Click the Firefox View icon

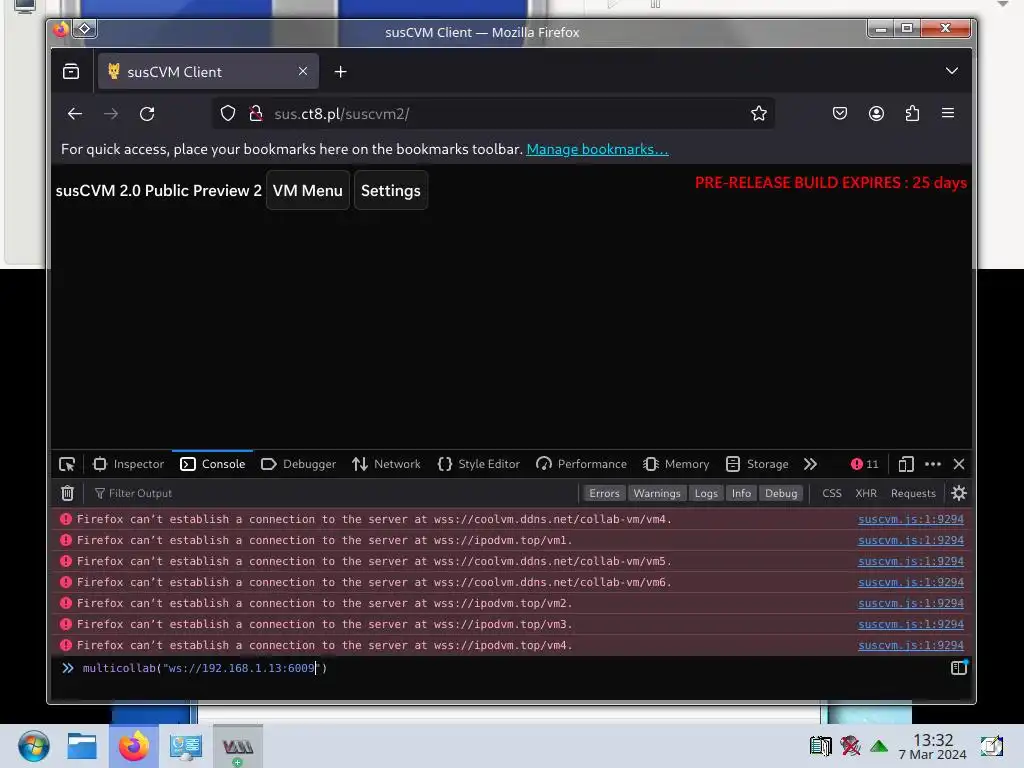[x=71, y=71]
